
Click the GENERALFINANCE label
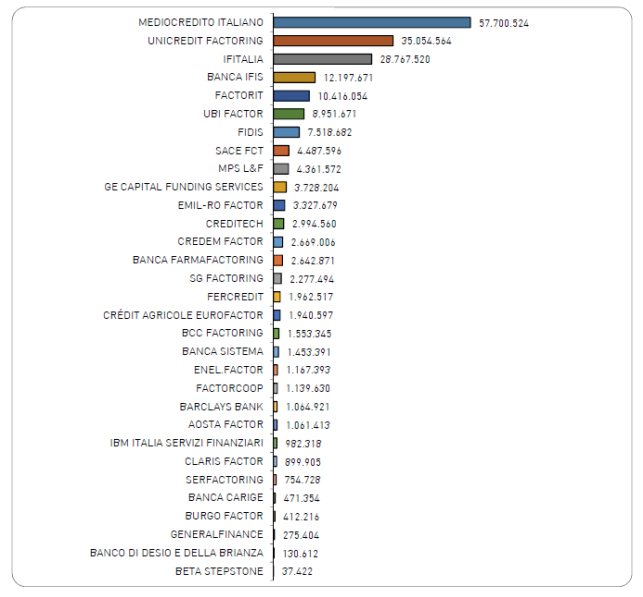click(217, 534)
